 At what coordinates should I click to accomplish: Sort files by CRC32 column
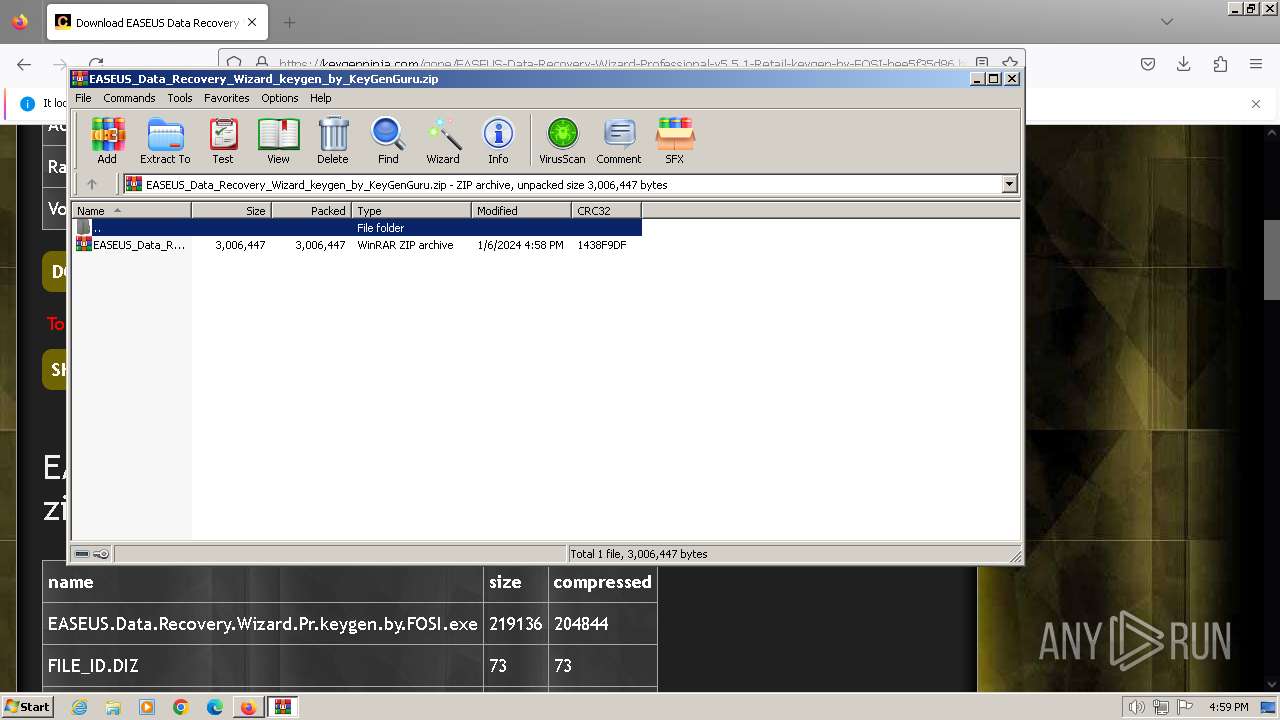(x=606, y=210)
